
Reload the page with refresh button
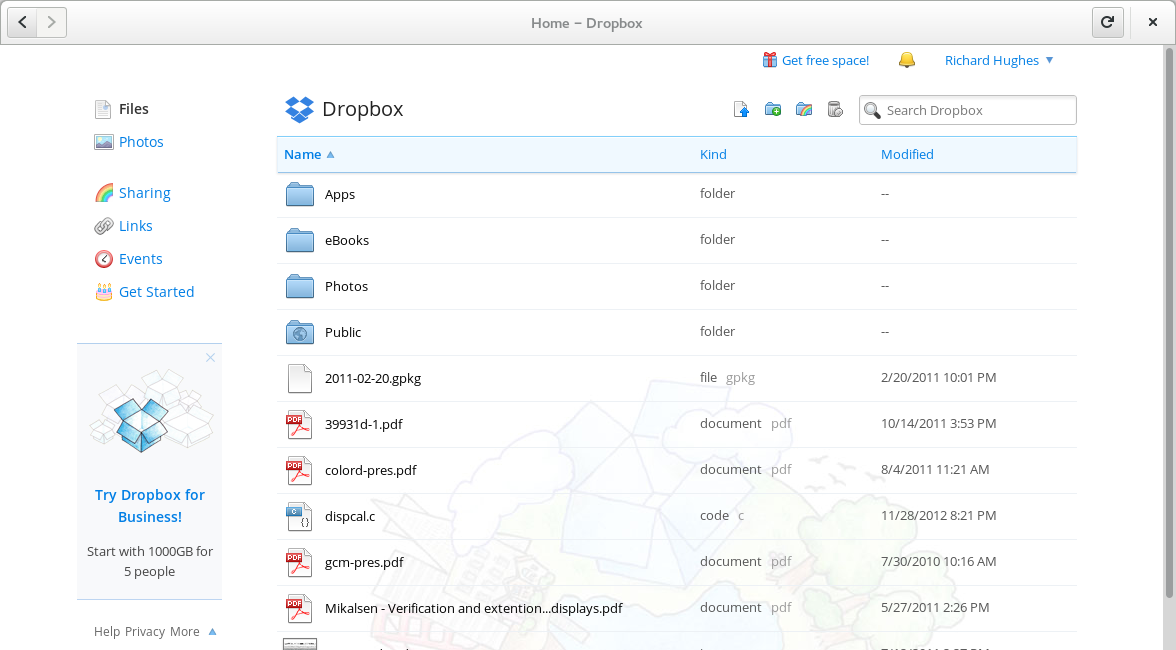(x=1107, y=22)
